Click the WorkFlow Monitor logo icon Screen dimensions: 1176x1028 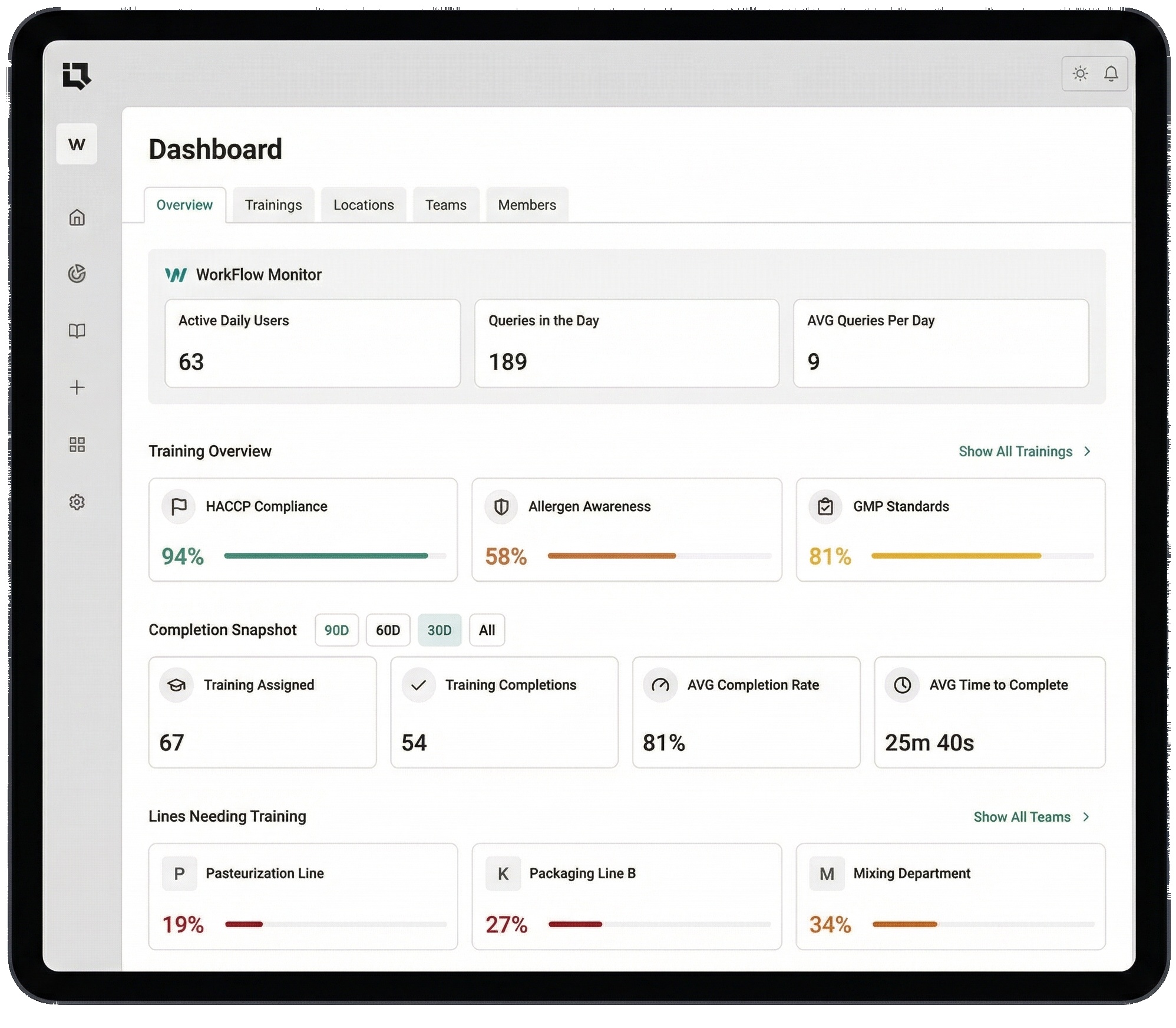175,274
